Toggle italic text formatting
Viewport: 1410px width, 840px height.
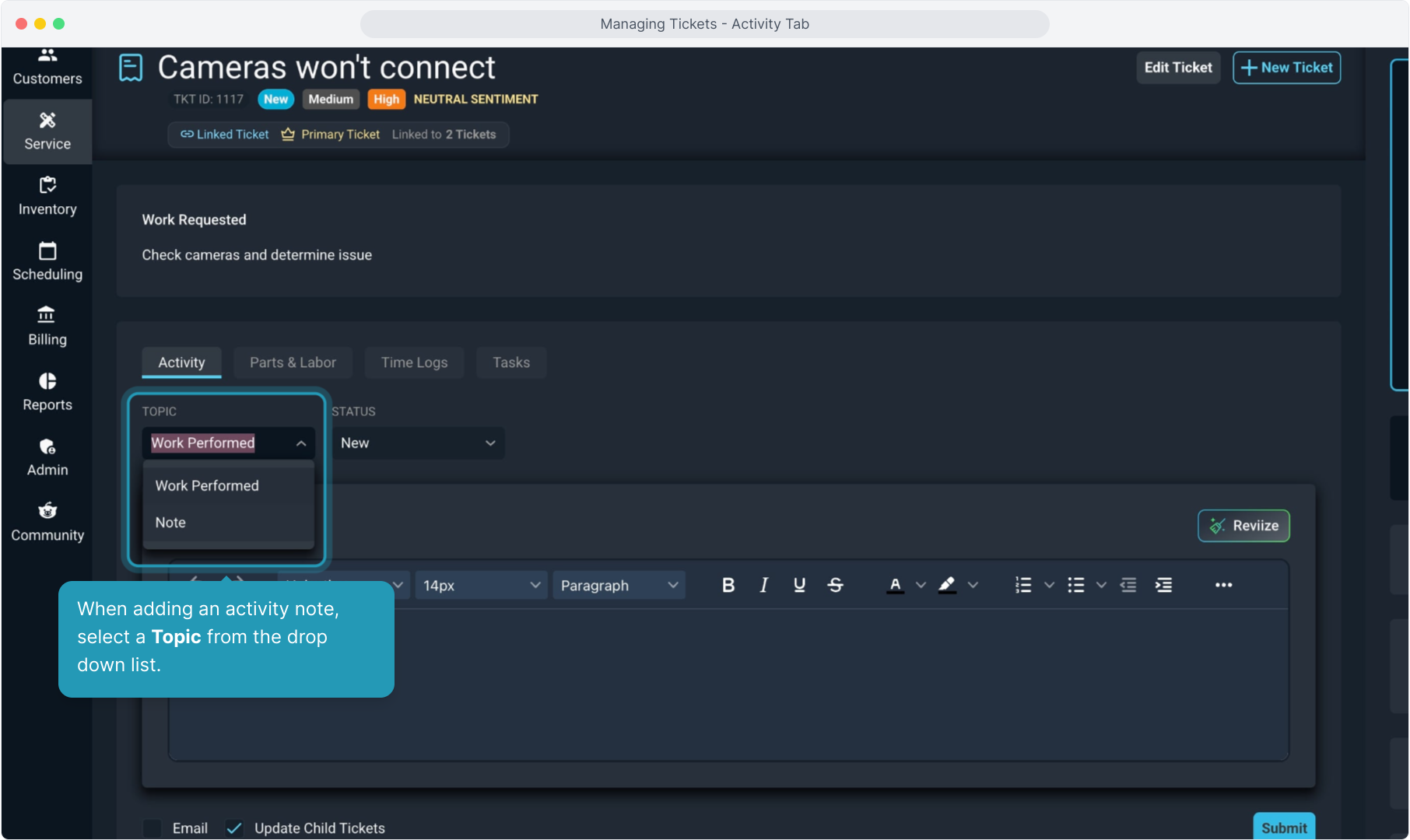point(763,585)
